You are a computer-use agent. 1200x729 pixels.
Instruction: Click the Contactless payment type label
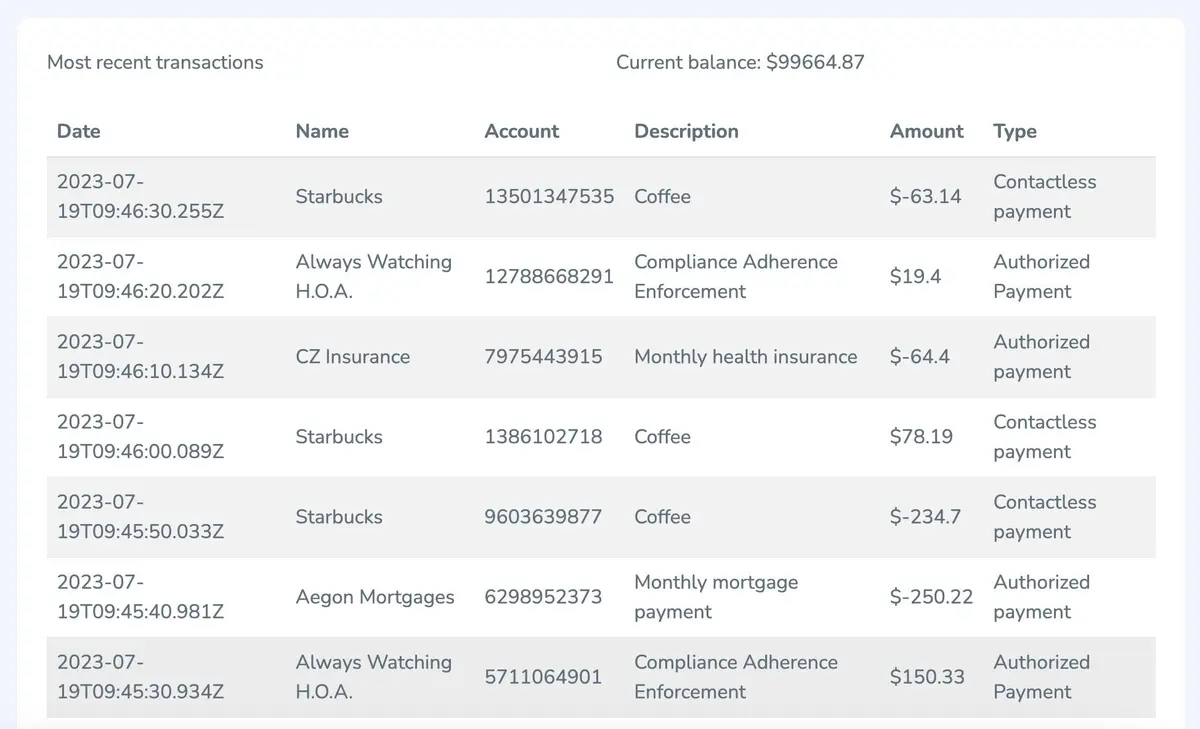point(1044,197)
